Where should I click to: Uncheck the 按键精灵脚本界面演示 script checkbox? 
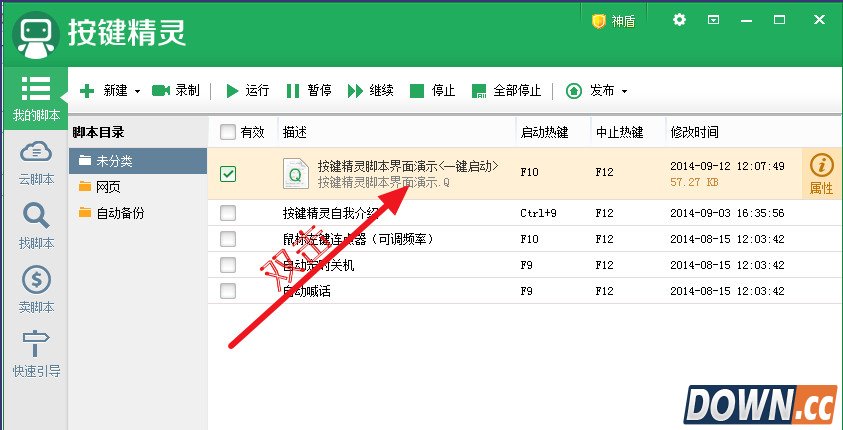pyautogui.click(x=228, y=174)
